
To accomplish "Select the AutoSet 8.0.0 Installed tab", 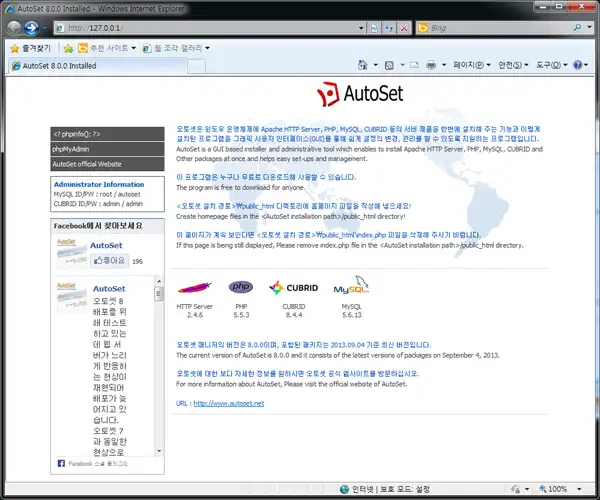I will point(98,66).
